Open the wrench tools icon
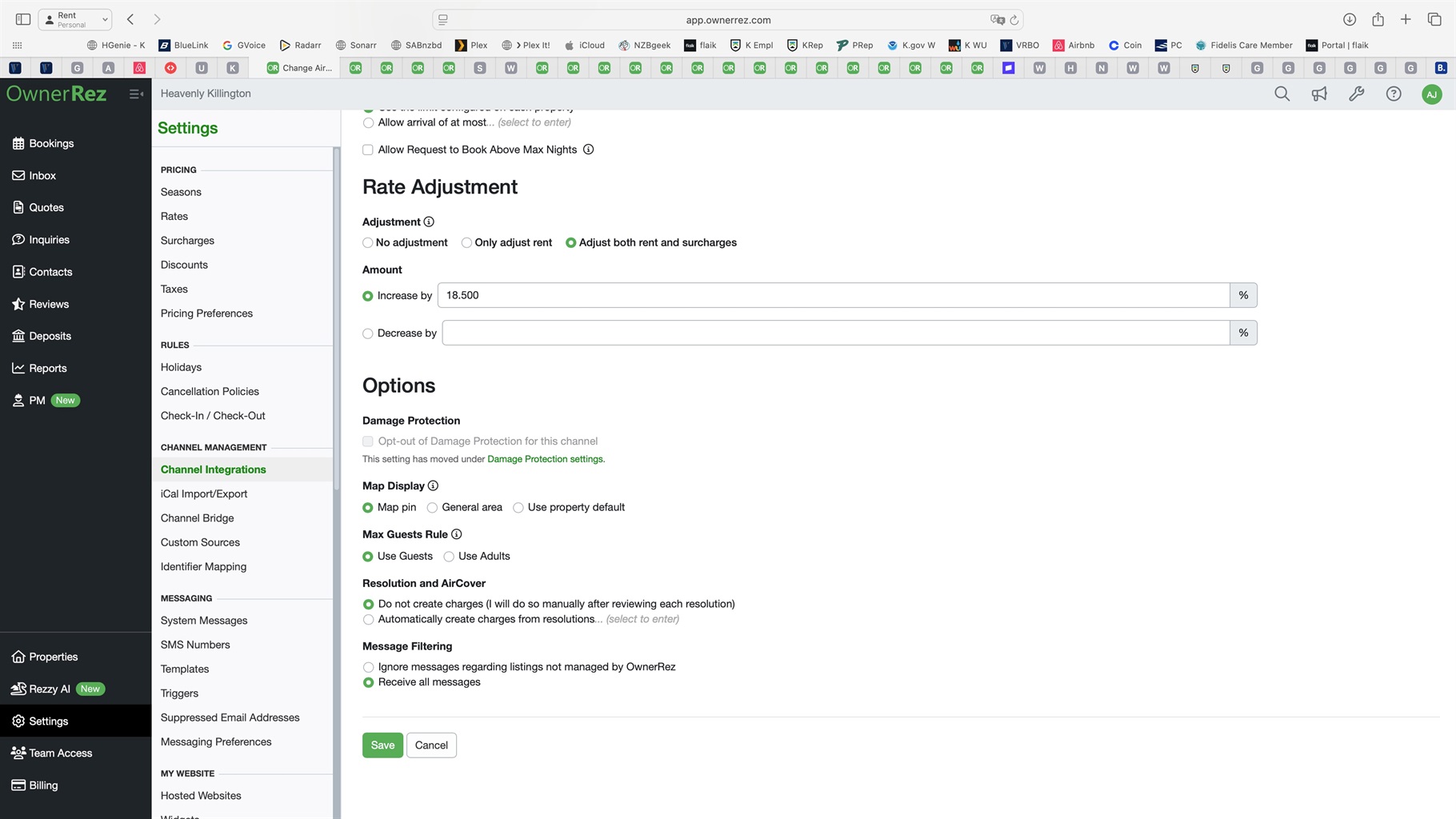 pyautogui.click(x=1356, y=94)
